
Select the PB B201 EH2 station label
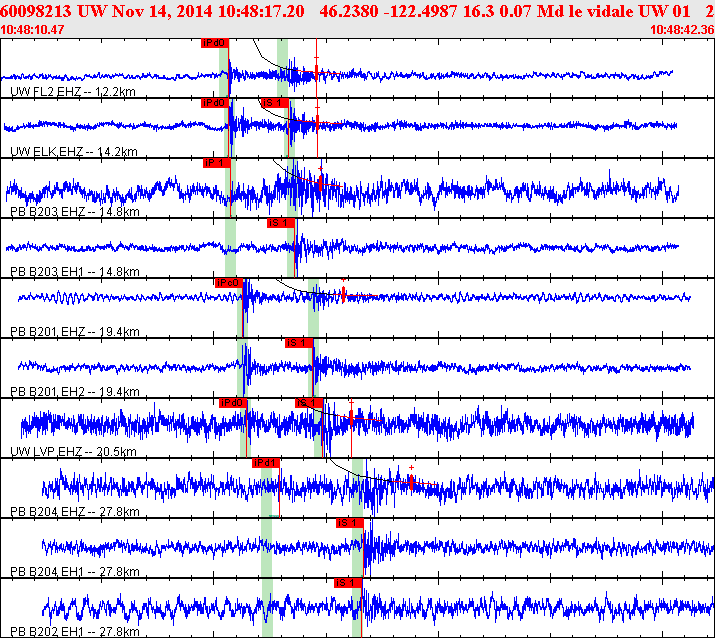tap(75, 392)
